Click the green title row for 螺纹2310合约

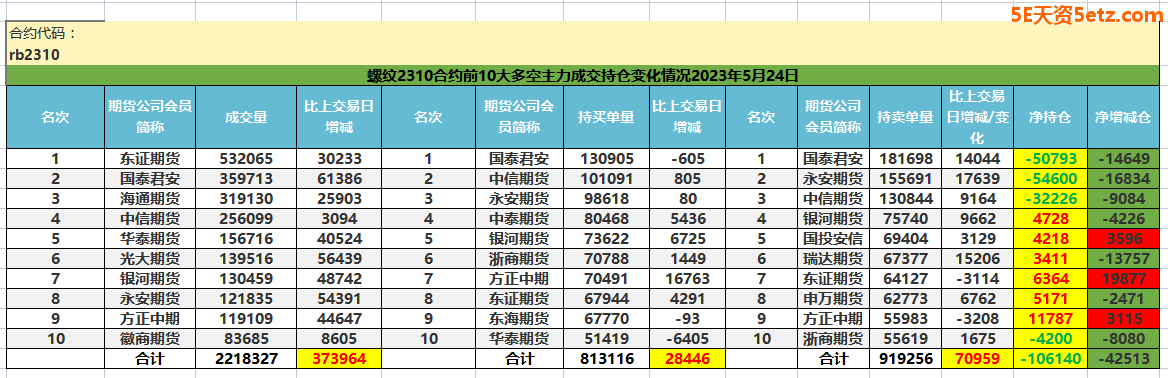coord(583,76)
